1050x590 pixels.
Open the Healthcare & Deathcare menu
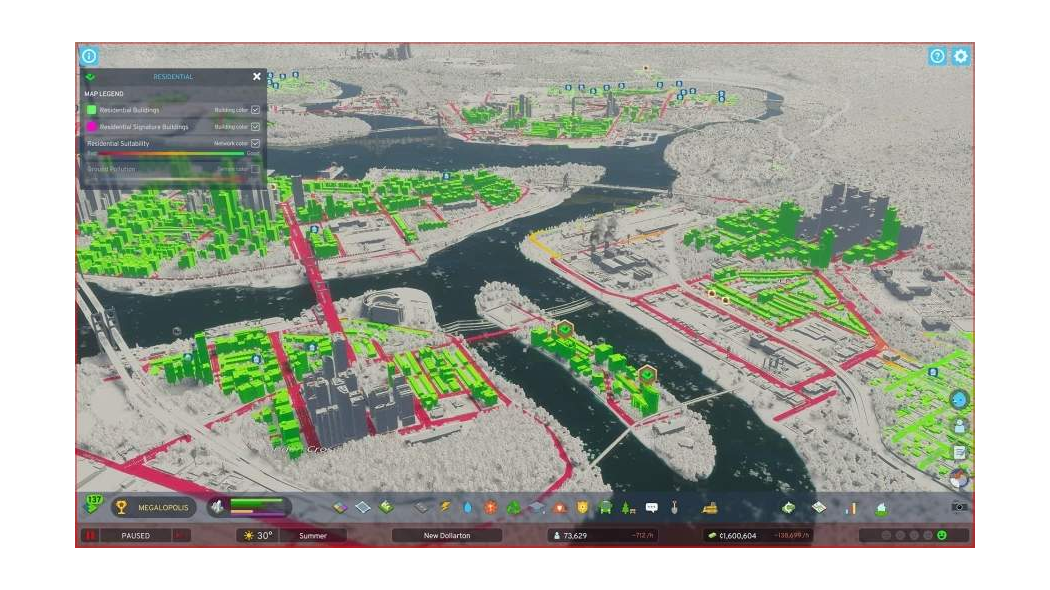click(x=490, y=508)
